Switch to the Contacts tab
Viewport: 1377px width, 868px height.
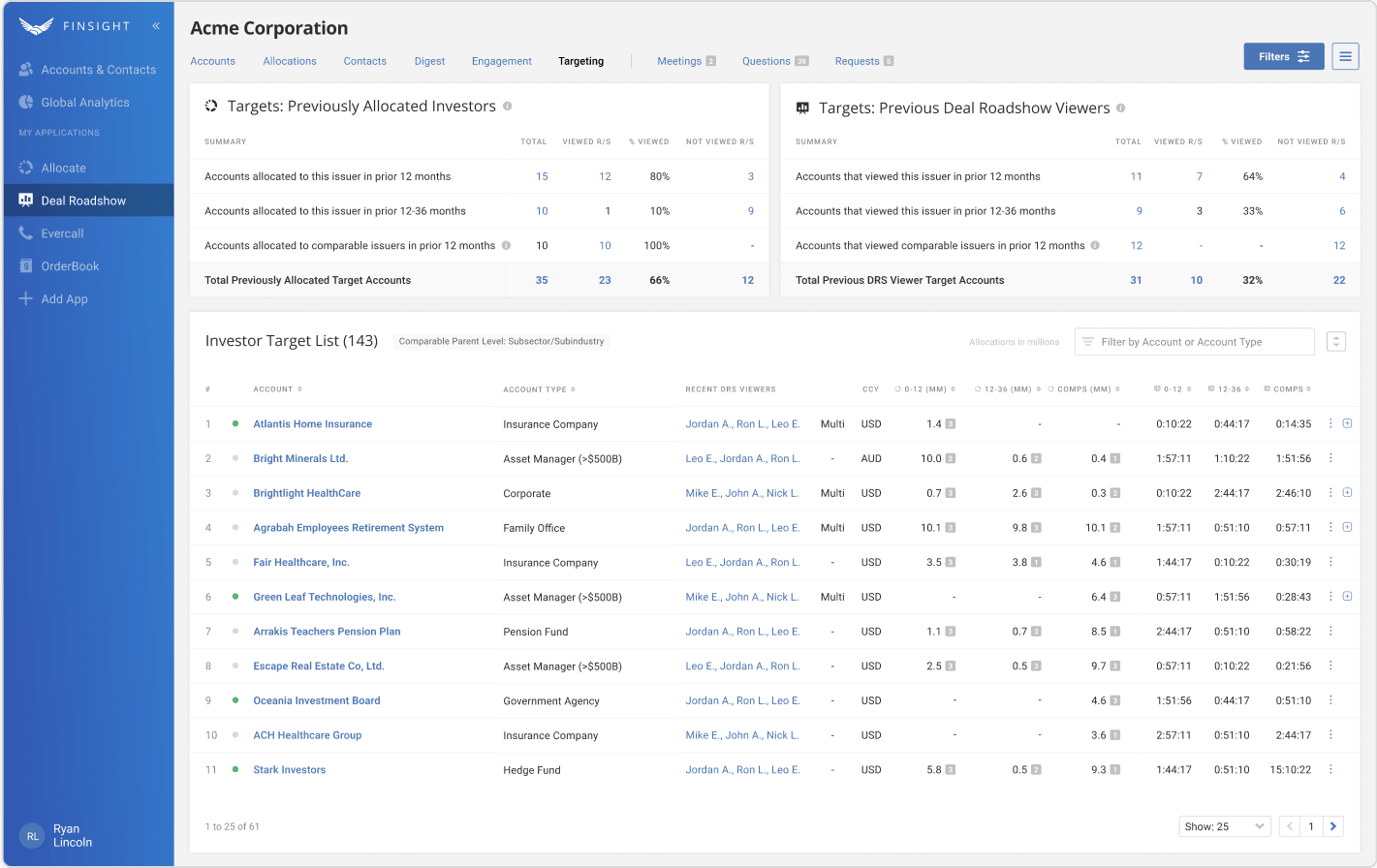click(x=364, y=61)
